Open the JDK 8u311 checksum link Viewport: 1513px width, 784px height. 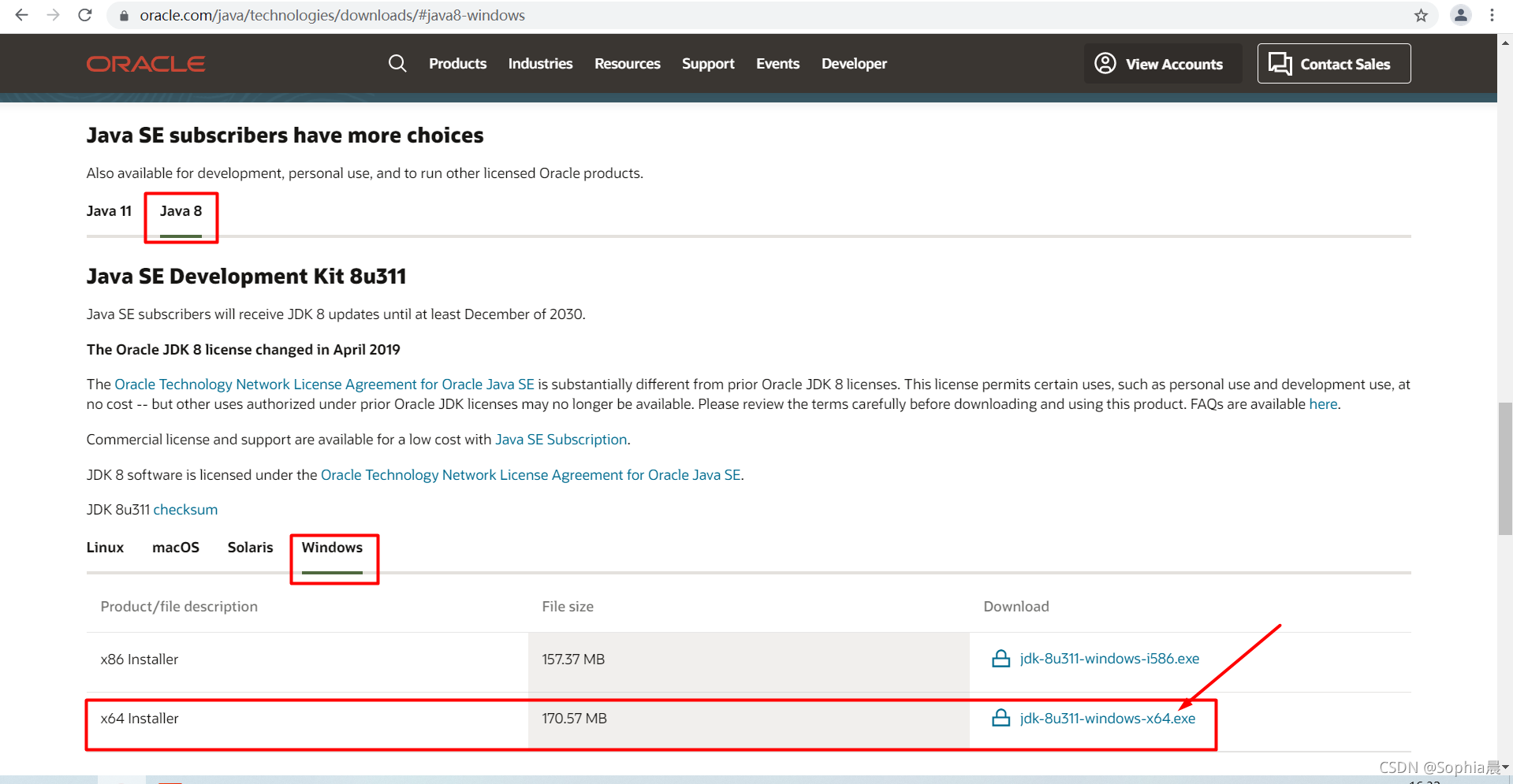[x=185, y=510]
